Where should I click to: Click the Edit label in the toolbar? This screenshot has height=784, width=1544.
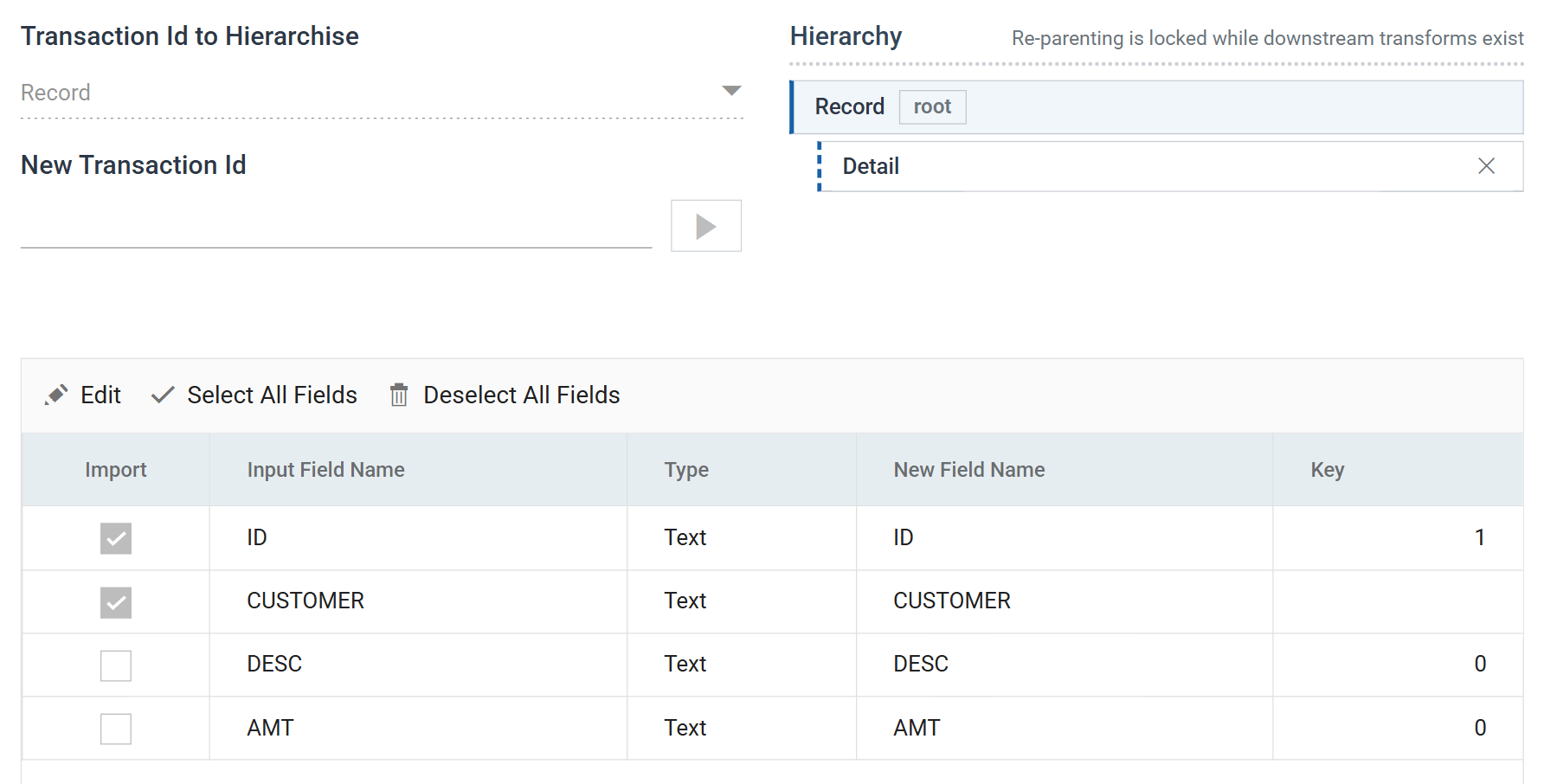pos(100,395)
